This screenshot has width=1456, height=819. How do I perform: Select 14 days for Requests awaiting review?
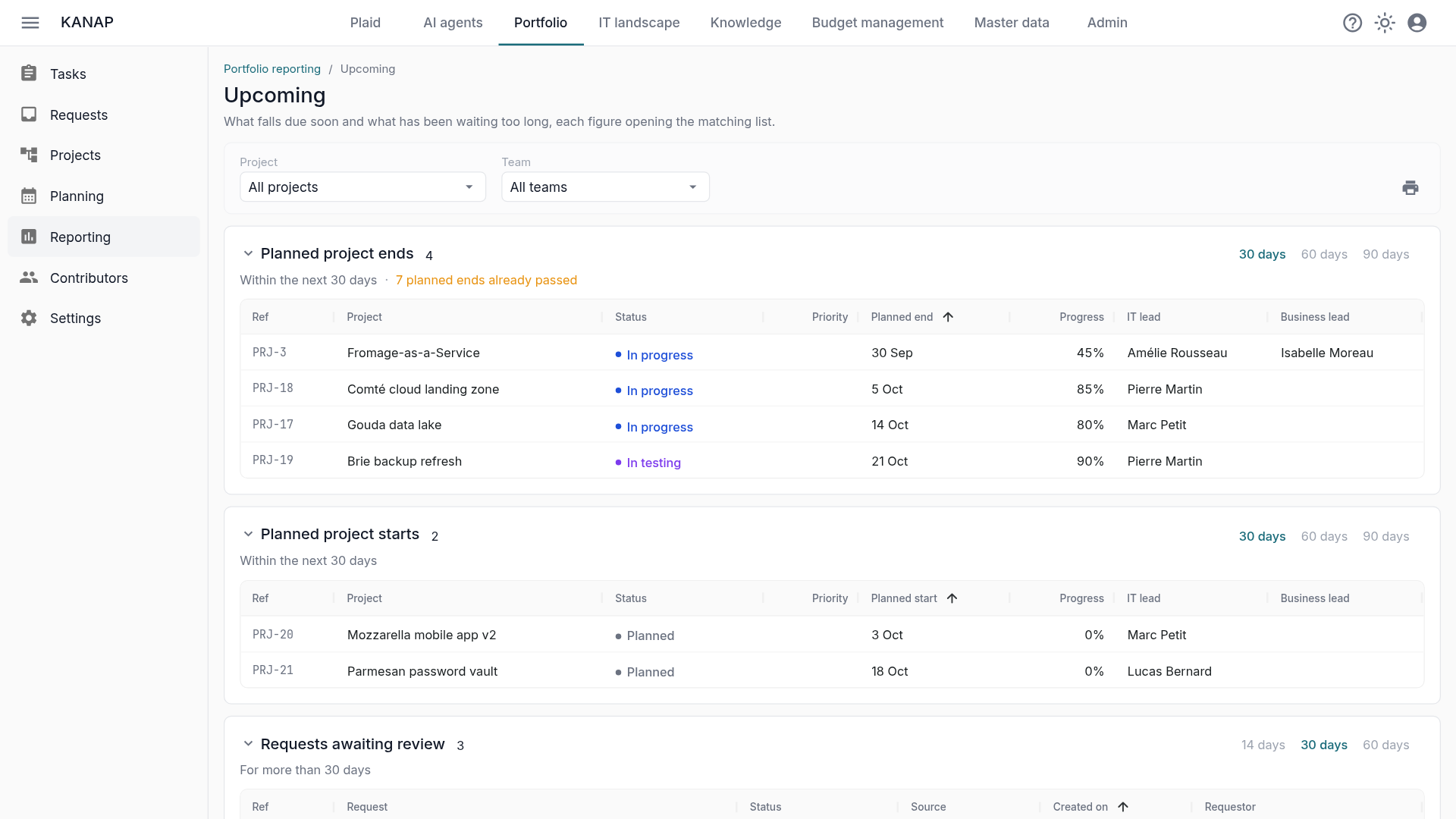click(x=1263, y=745)
